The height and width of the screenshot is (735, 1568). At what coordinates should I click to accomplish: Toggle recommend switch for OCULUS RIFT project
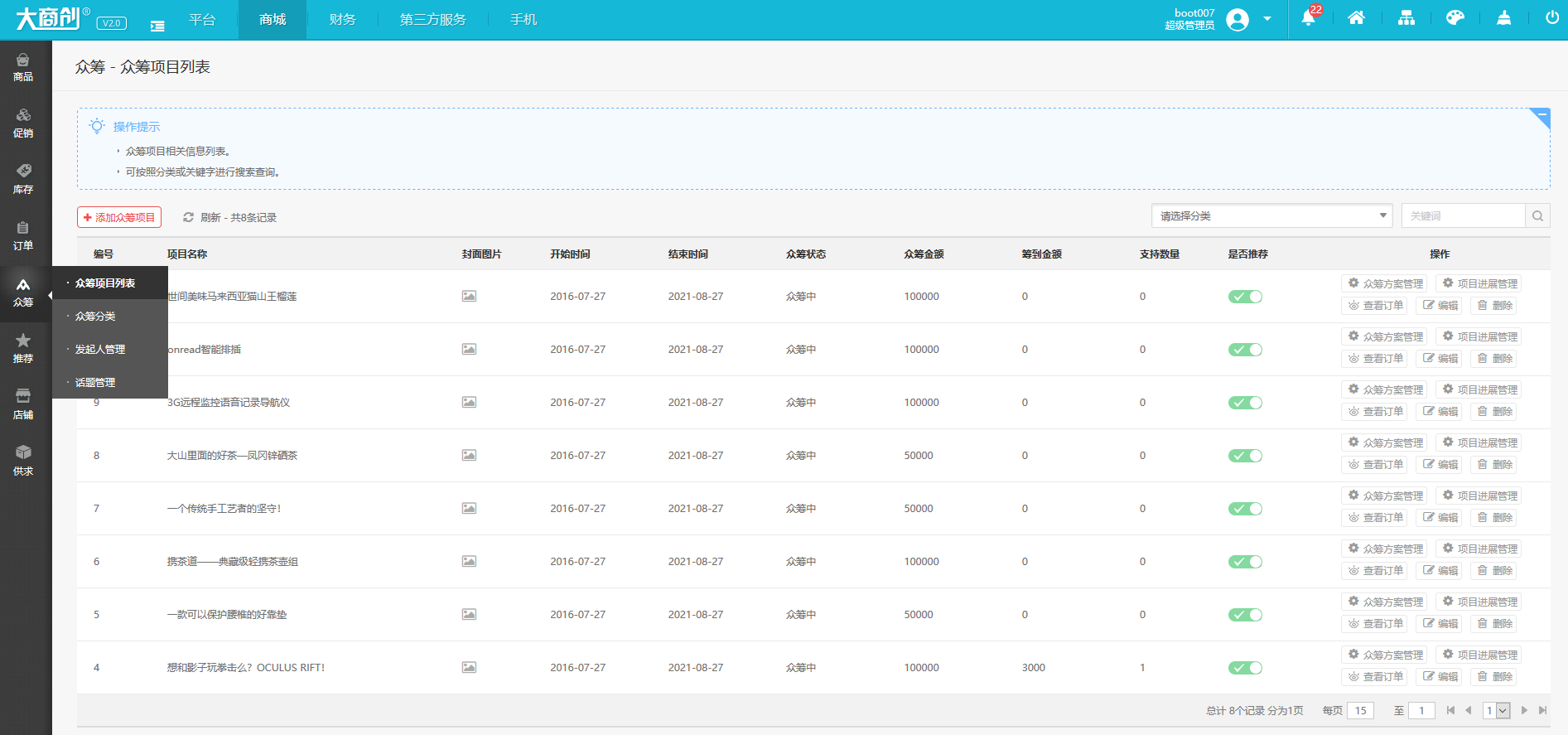[x=1245, y=668]
